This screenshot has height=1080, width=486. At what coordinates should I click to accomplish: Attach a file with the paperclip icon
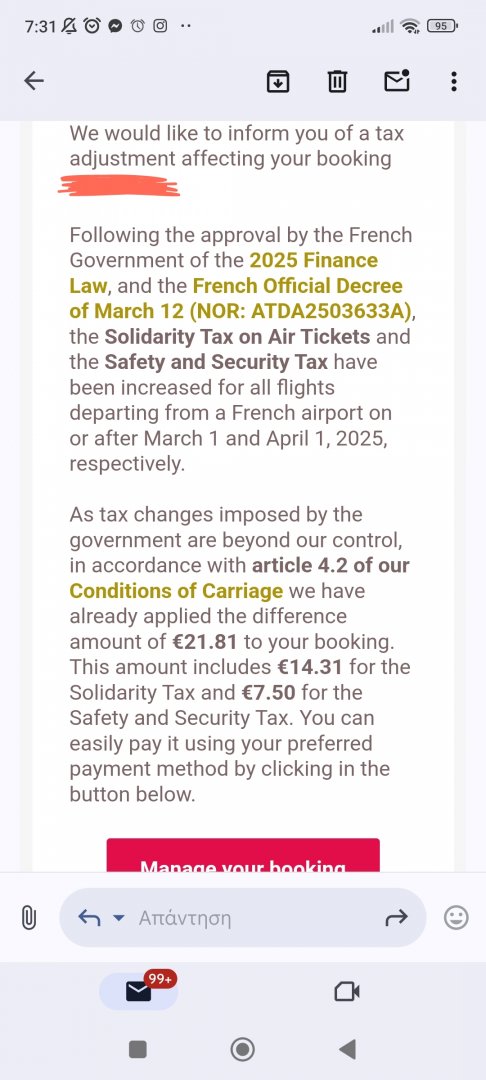coord(28,917)
